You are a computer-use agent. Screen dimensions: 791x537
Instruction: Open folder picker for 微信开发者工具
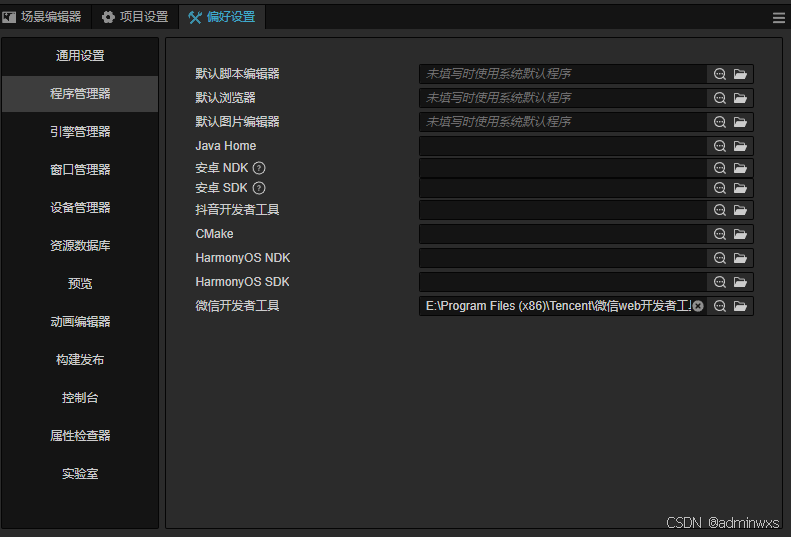point(740,306)
